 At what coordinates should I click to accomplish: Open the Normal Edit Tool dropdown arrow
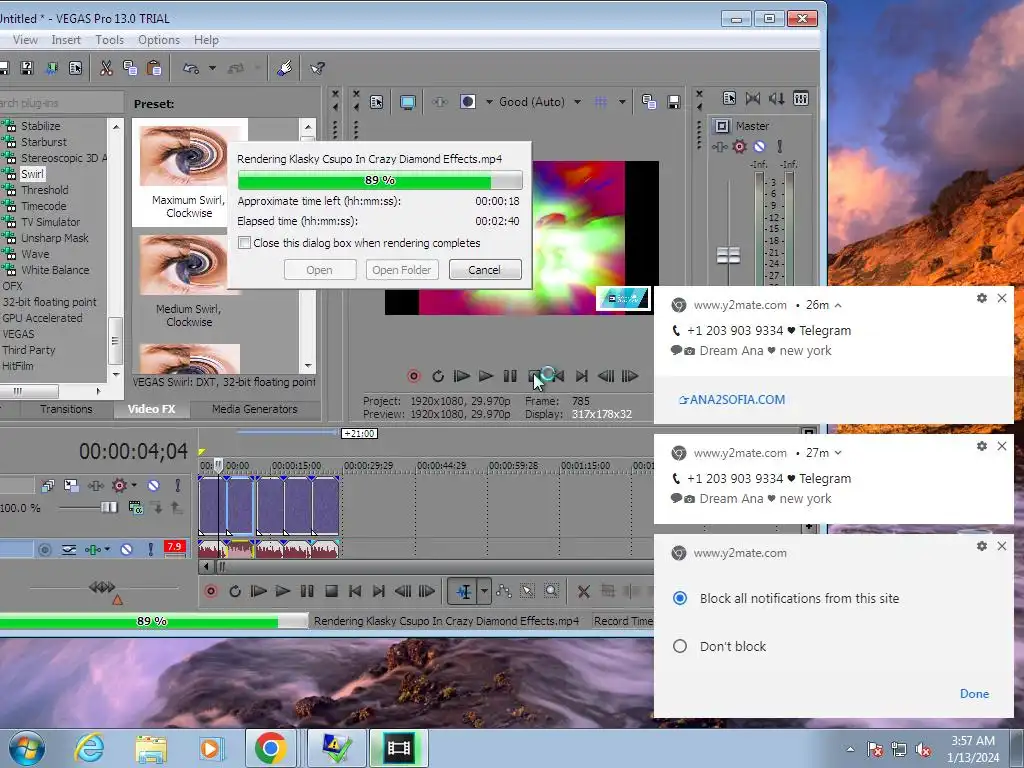click(x=484, y=592)
